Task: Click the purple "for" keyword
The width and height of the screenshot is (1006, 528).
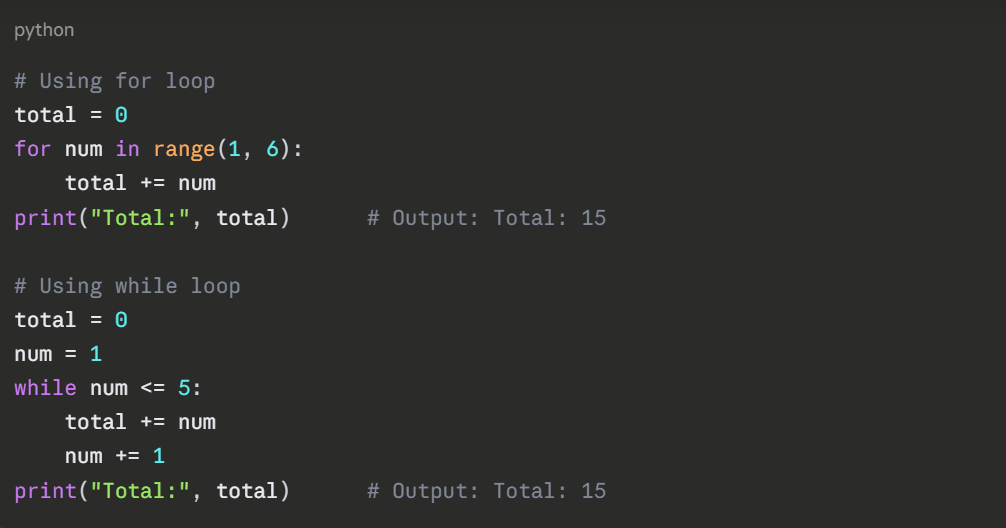Action: 33,149
